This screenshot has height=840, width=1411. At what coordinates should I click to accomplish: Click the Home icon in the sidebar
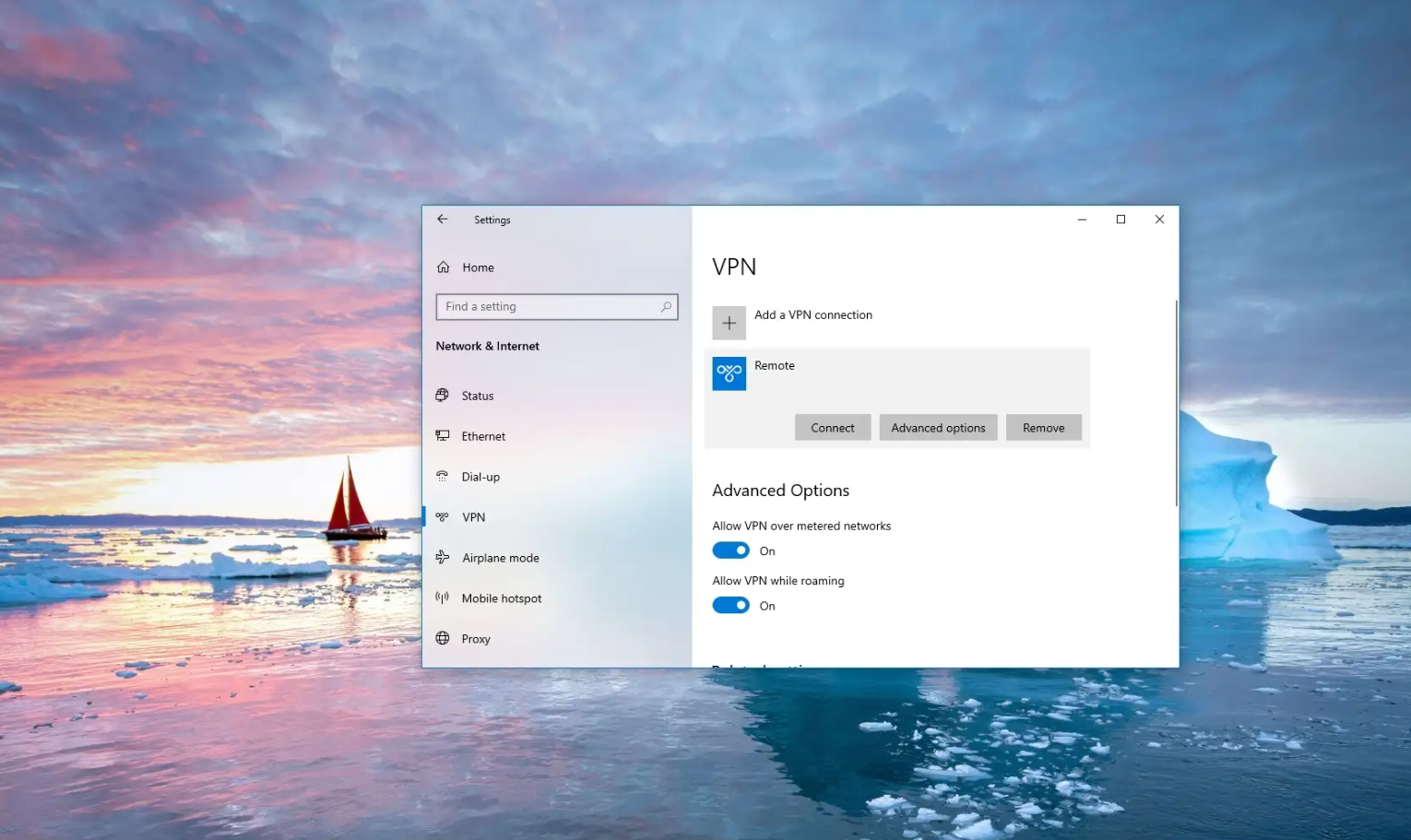tap(444, 267)
